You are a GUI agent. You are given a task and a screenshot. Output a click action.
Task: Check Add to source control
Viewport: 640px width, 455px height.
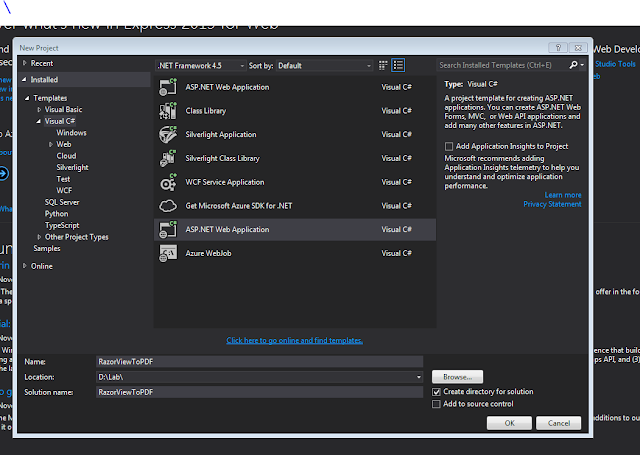436,404
